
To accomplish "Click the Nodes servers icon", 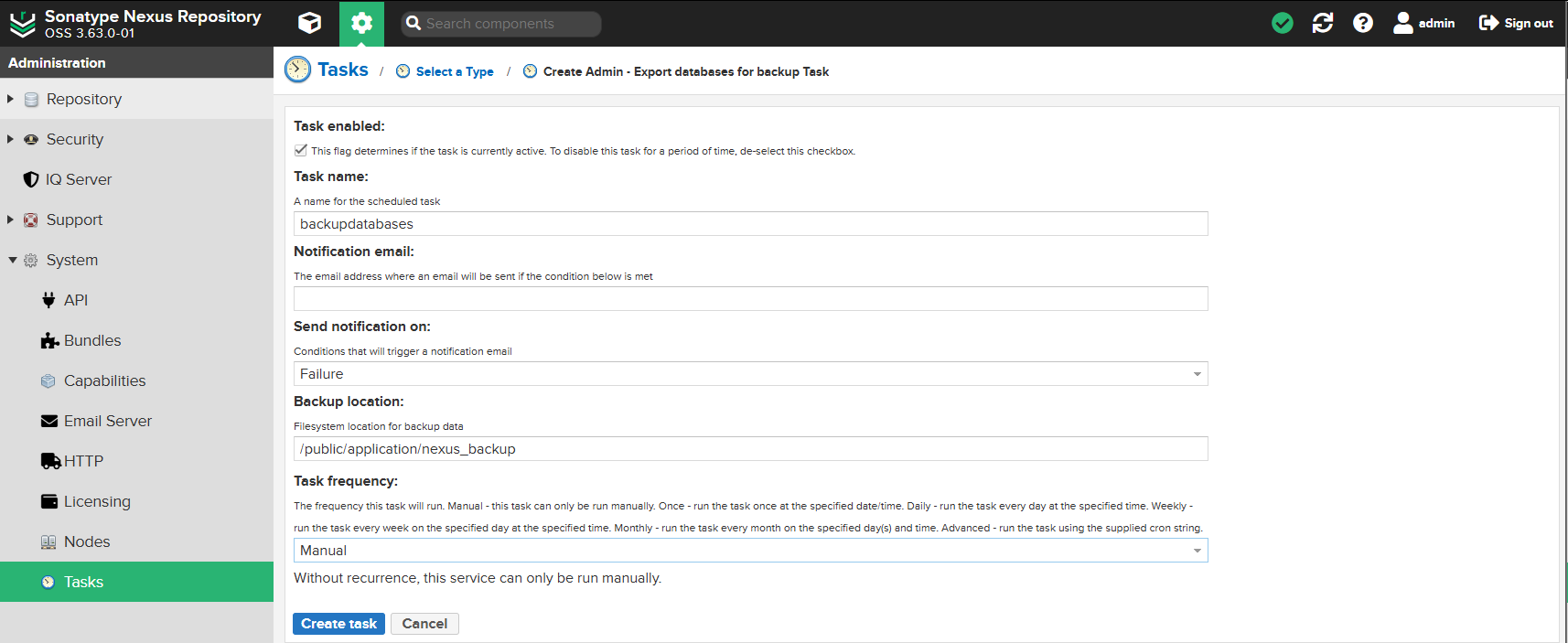I will click(48, 541).
